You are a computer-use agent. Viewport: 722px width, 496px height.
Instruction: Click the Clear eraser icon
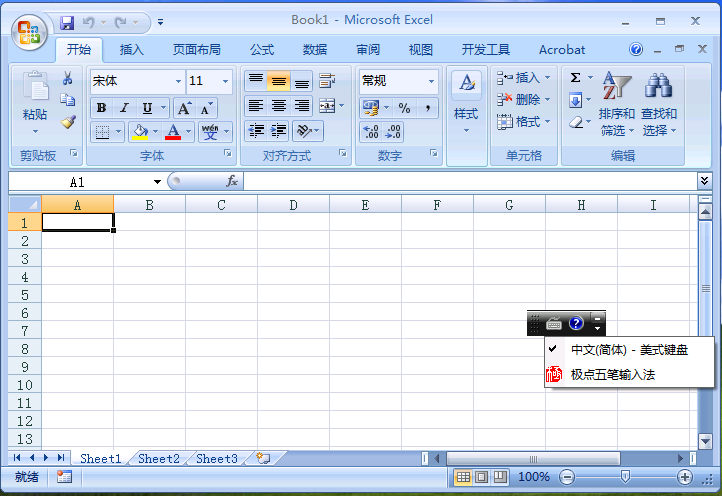click(x=576, y=122)
